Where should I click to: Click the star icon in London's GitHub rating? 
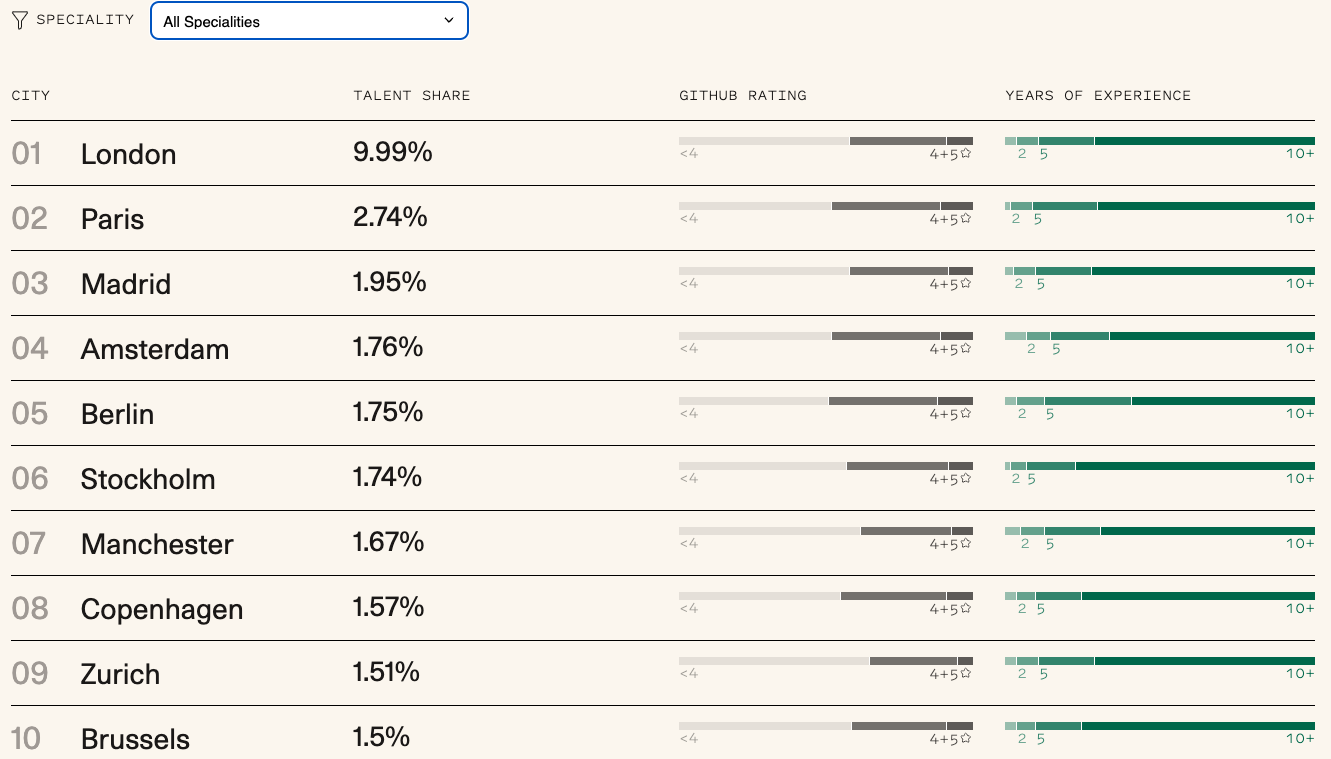coord(966,154)
